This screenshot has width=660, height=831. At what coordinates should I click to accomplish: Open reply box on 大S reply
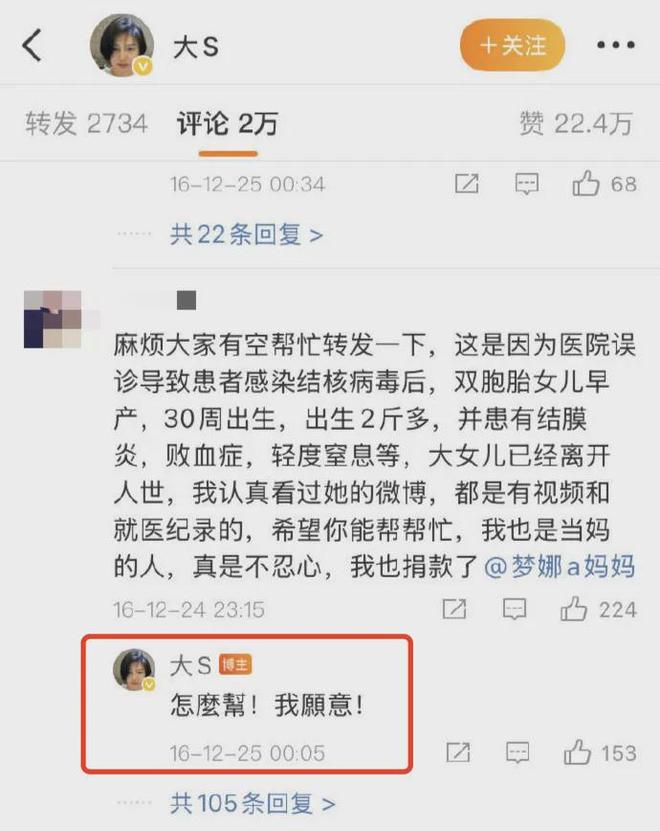tap(517, 753)
